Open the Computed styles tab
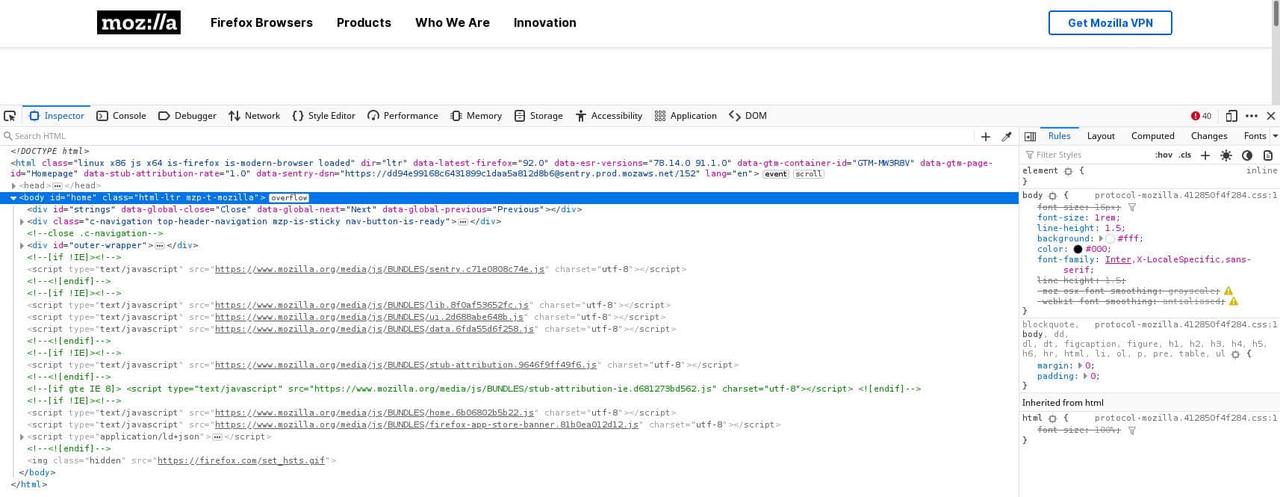The image size is (1280, 497). [x=1152, y=136]
